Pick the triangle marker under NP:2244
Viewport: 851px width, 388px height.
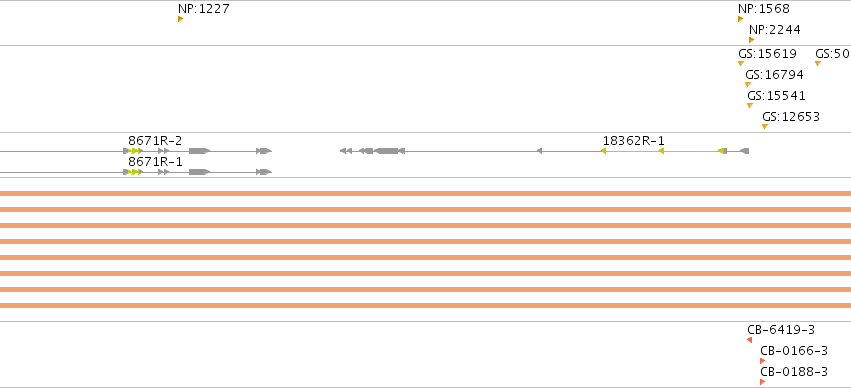(751, 40)
